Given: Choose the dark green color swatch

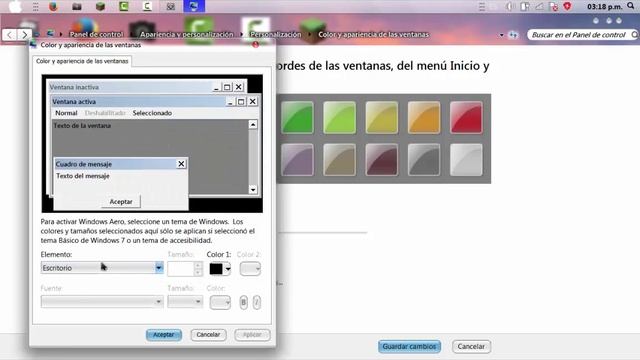Looking at the screenshot, I should [297, 118].
